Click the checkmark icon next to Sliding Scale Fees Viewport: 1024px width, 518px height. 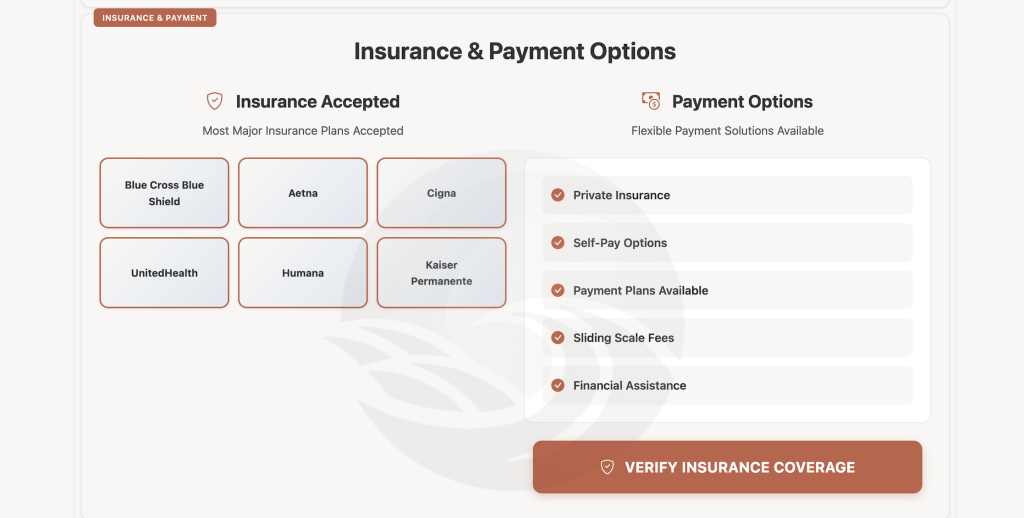tap(558, 338)
